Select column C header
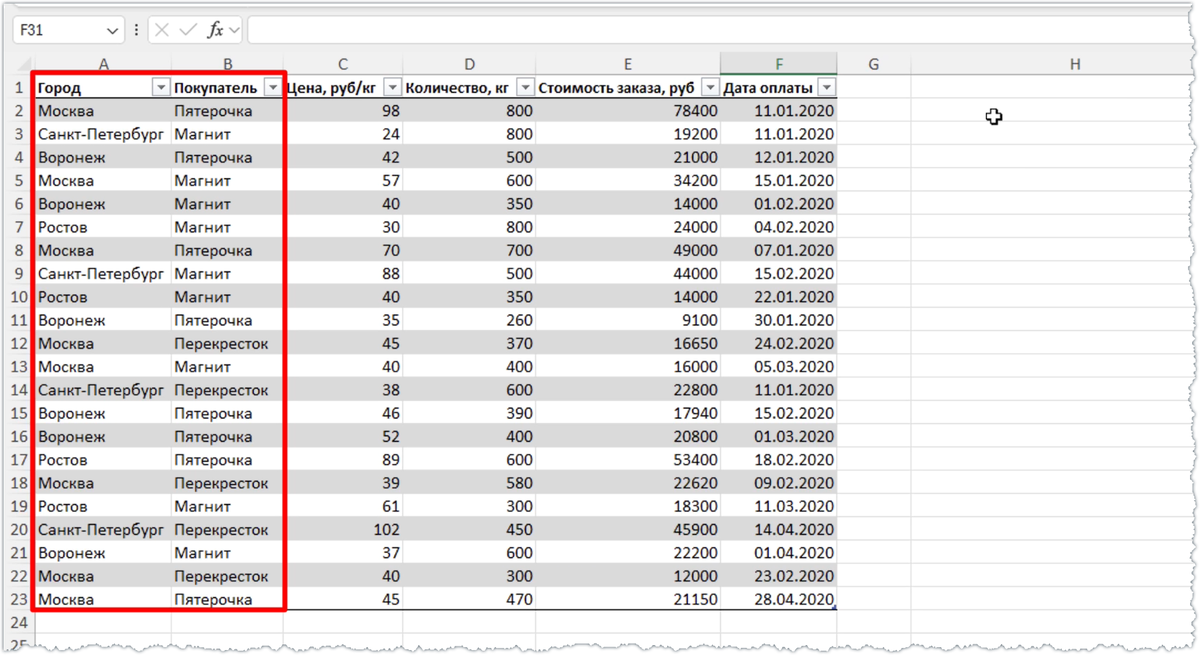This screenshot has width=1200, height=655. 343,64
